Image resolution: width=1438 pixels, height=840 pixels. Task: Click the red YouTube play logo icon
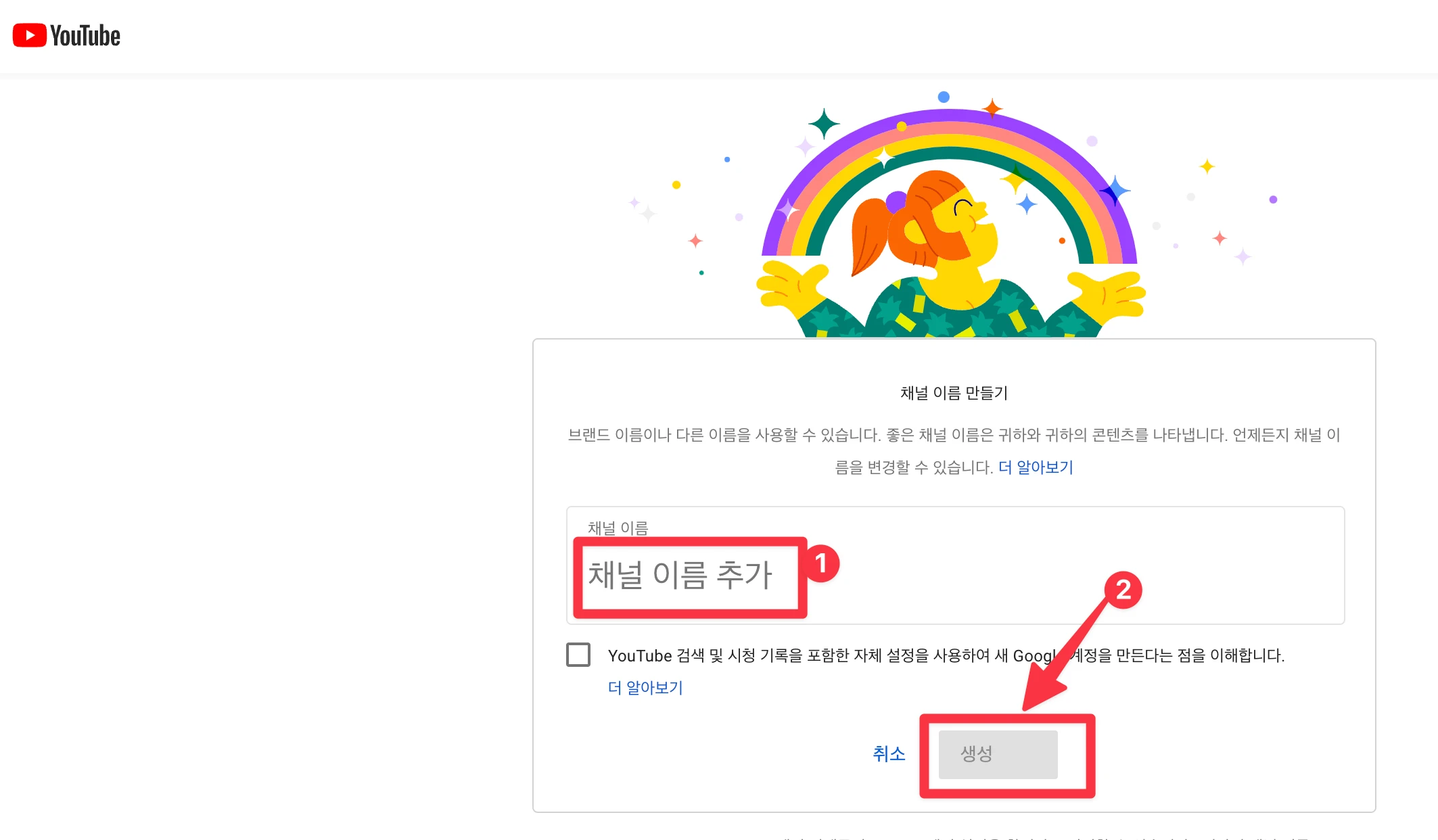(30, 36)
